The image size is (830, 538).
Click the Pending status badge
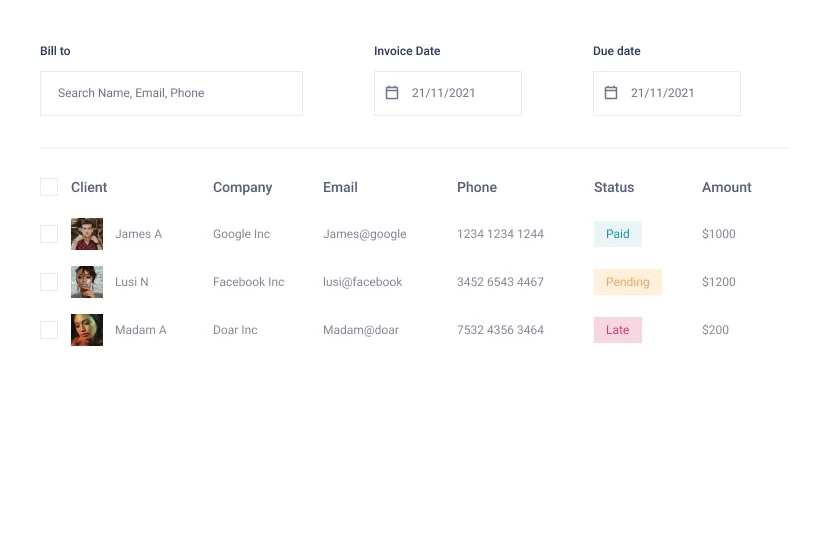627,282
